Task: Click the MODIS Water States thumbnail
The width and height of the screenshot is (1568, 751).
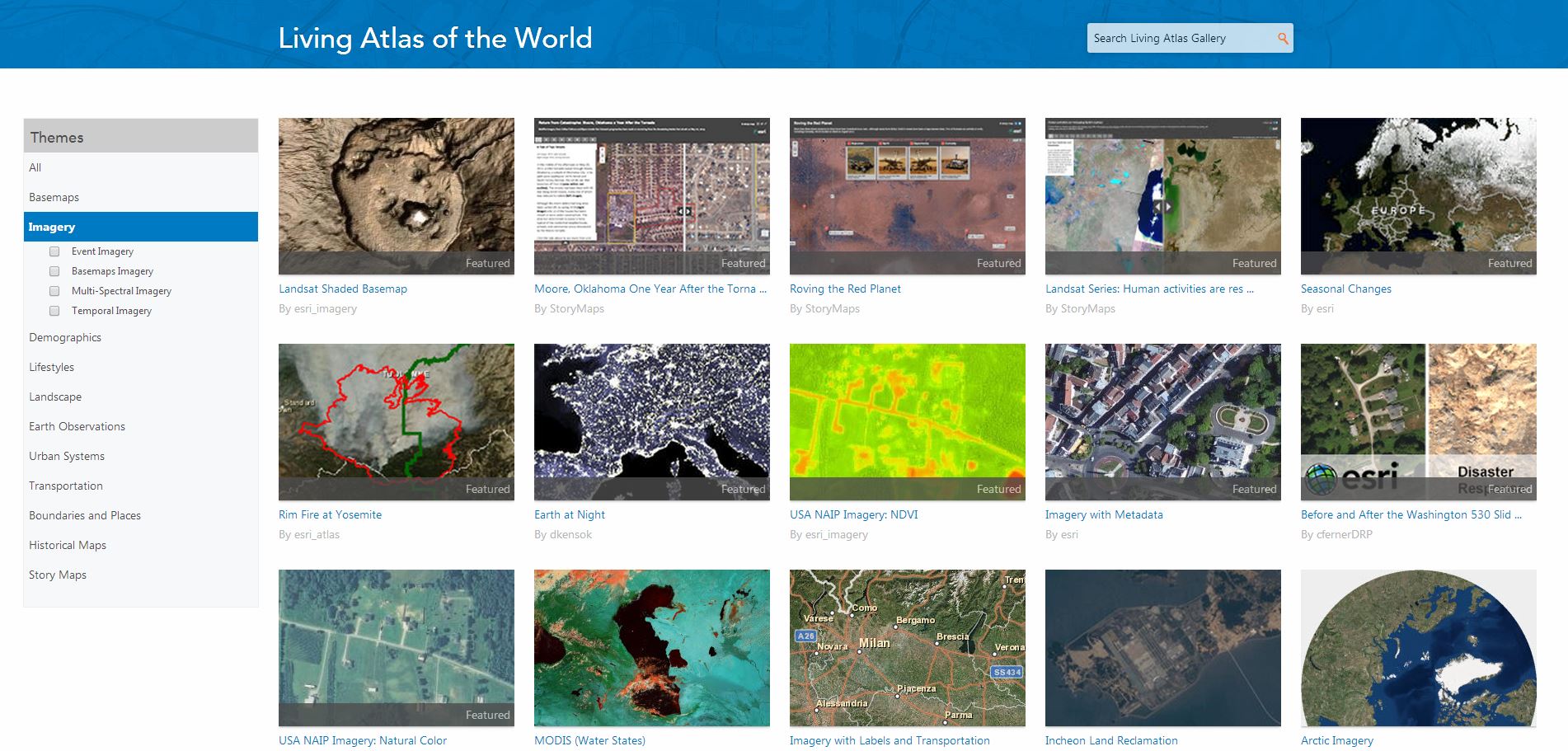Action: (x=652, y=648)
